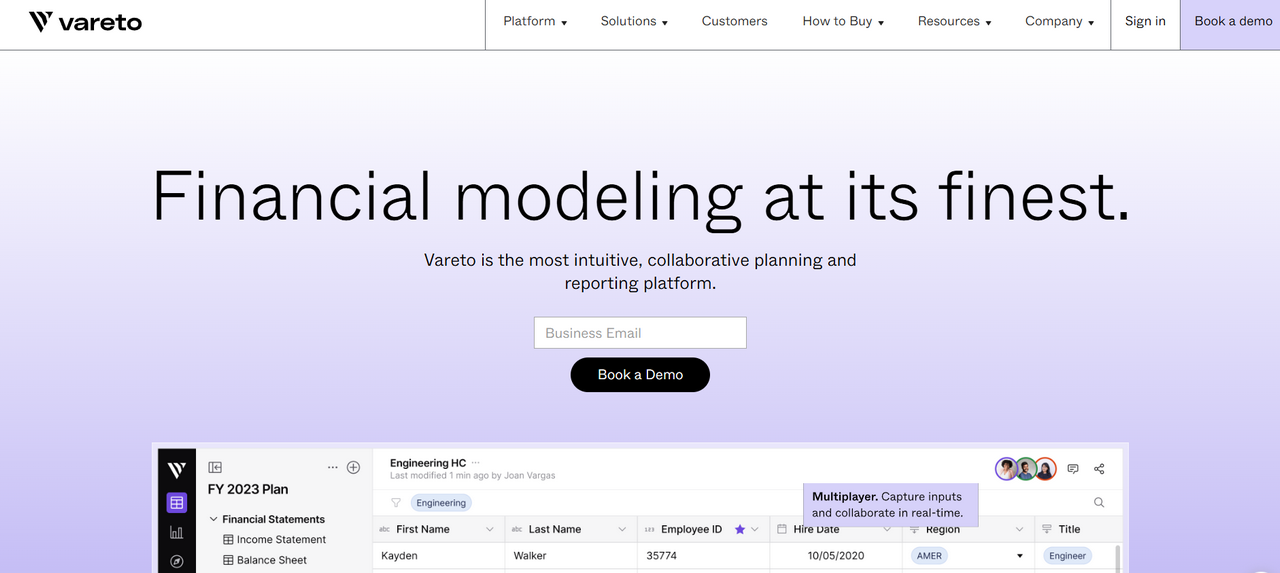
Task: Select the table view sidebar icon
Action: point(177,503)
